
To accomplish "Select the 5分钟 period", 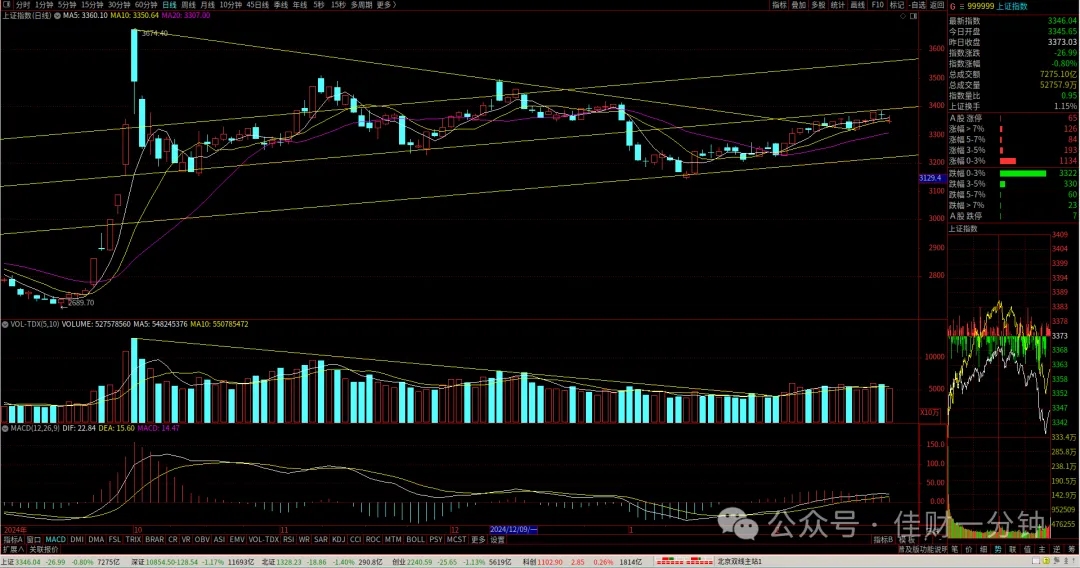I will click(x=67, y=5).
